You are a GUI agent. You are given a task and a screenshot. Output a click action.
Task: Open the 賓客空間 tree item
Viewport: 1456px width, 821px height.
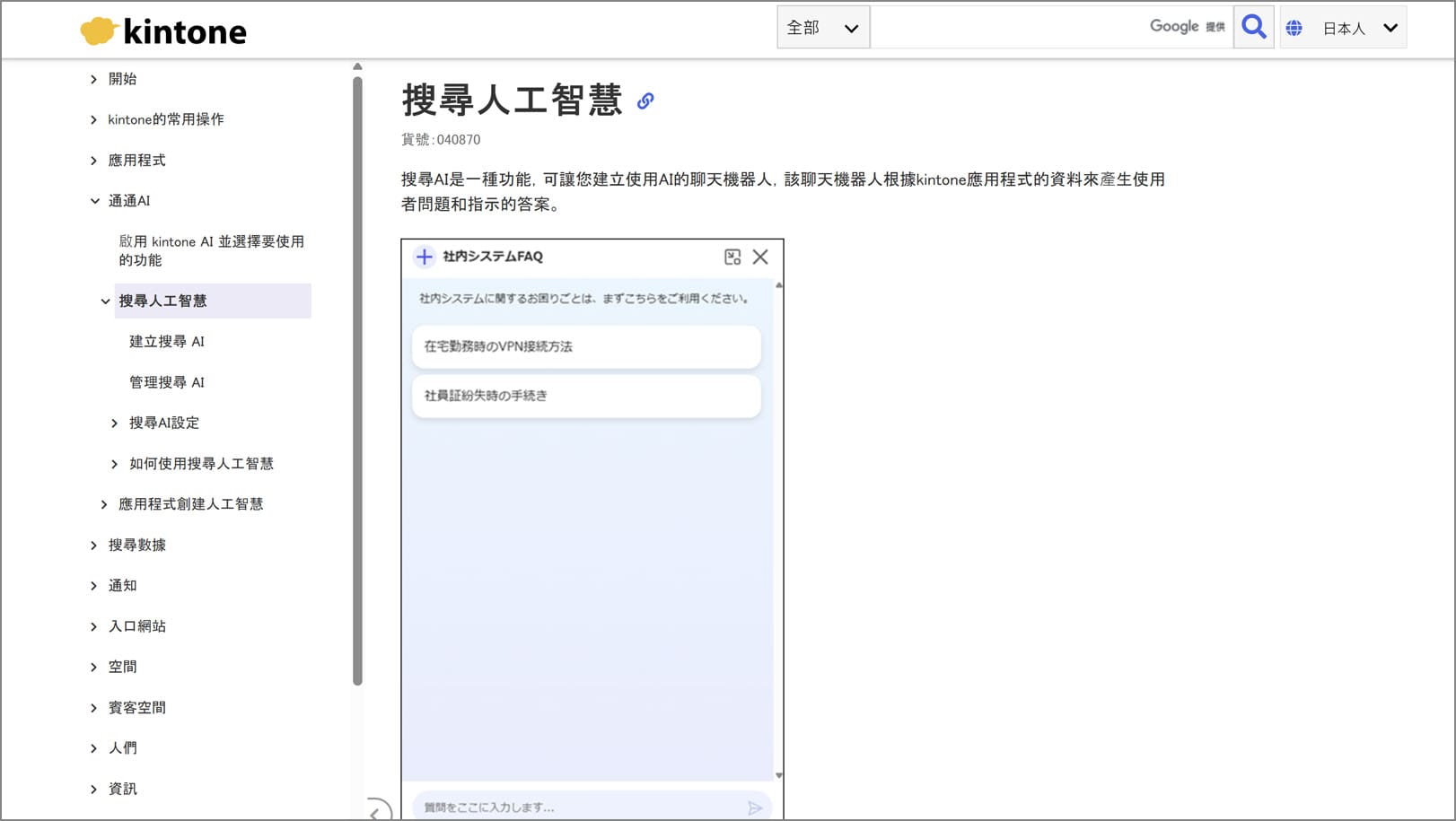tap(137, 707)
